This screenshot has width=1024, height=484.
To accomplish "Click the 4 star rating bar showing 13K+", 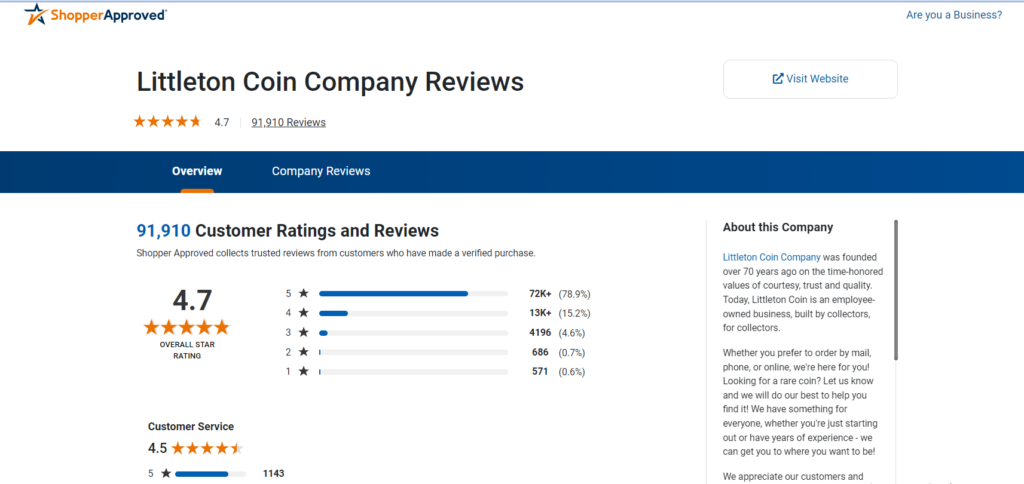I will [413, 314].
